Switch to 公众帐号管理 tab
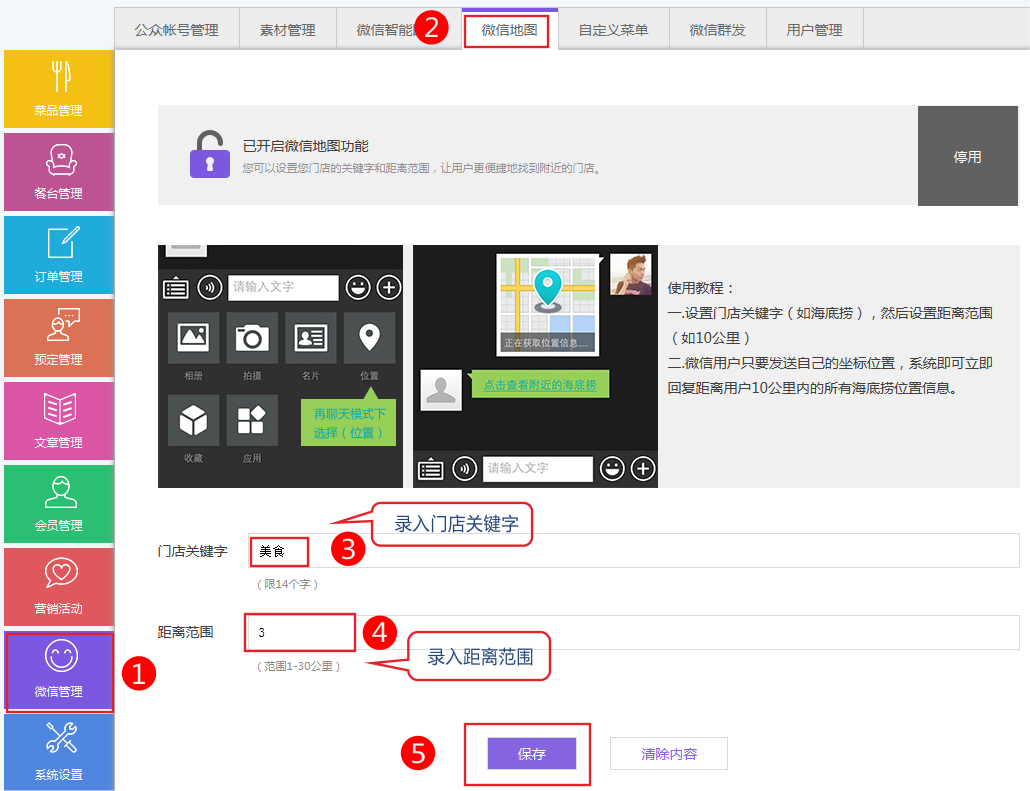Viewport: 1030px width, 791px height. [176, 30]
